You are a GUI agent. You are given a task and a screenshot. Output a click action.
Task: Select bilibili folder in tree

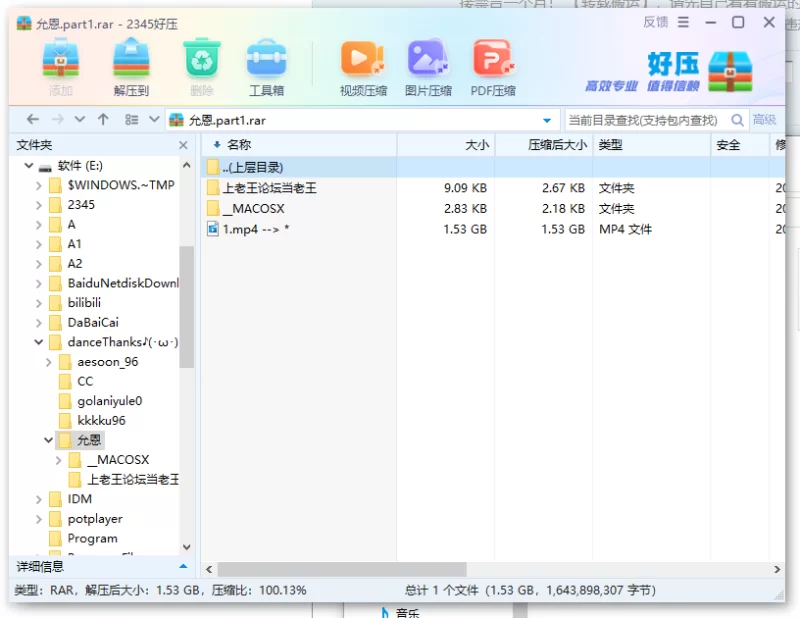pos(84,303)
